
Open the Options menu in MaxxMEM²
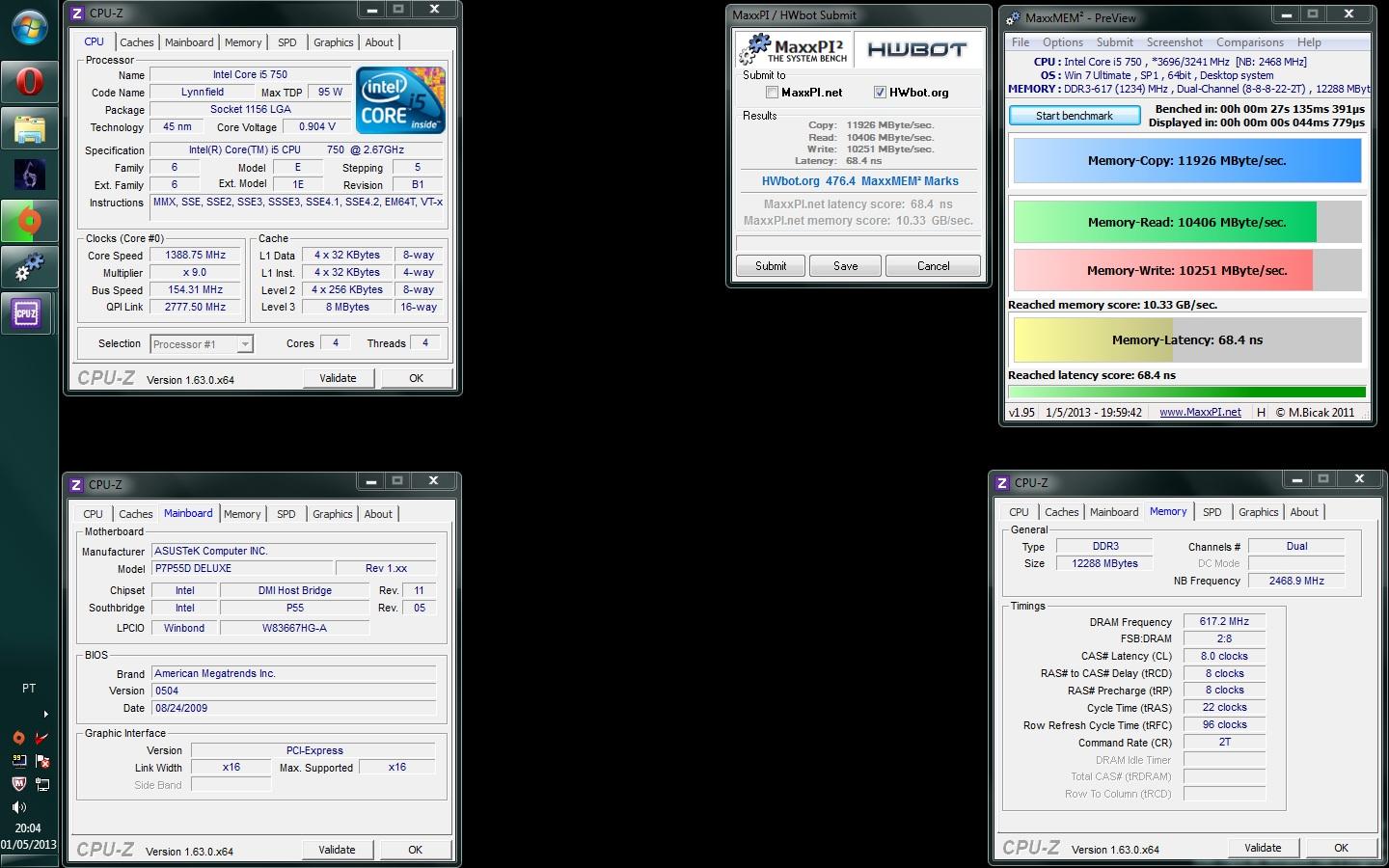point(1063,42)
